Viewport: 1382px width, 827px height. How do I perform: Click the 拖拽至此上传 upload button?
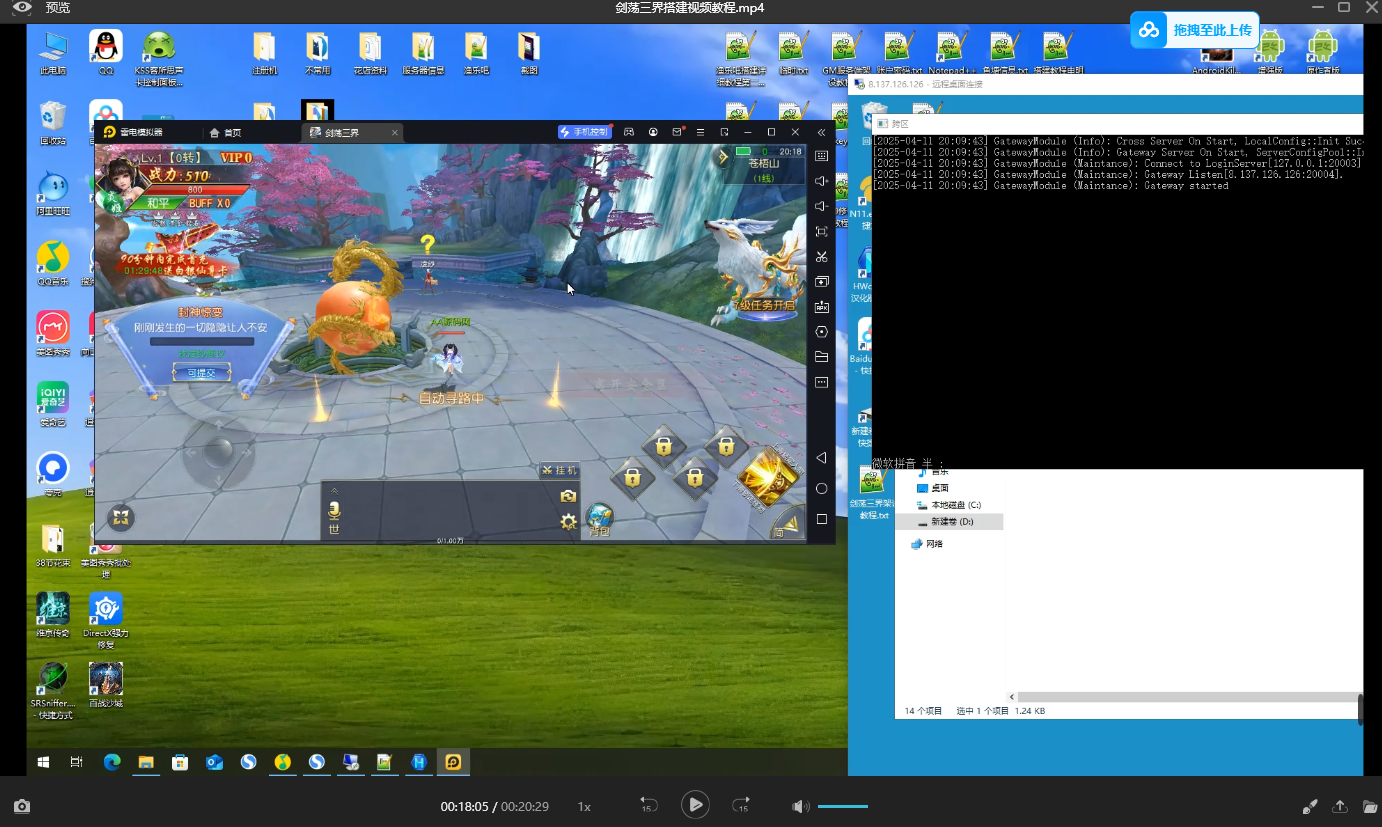pos(1194,30)
